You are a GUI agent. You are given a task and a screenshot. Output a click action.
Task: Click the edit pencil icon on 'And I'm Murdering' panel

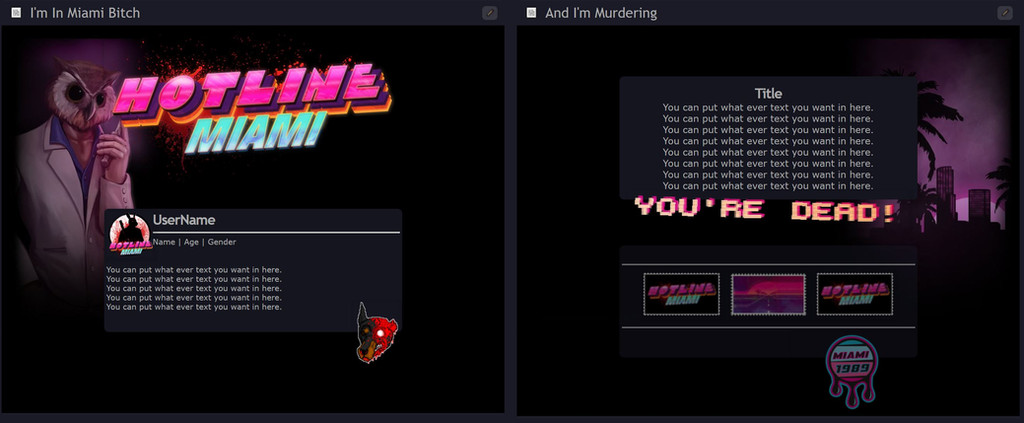(x=1005, y=13)
